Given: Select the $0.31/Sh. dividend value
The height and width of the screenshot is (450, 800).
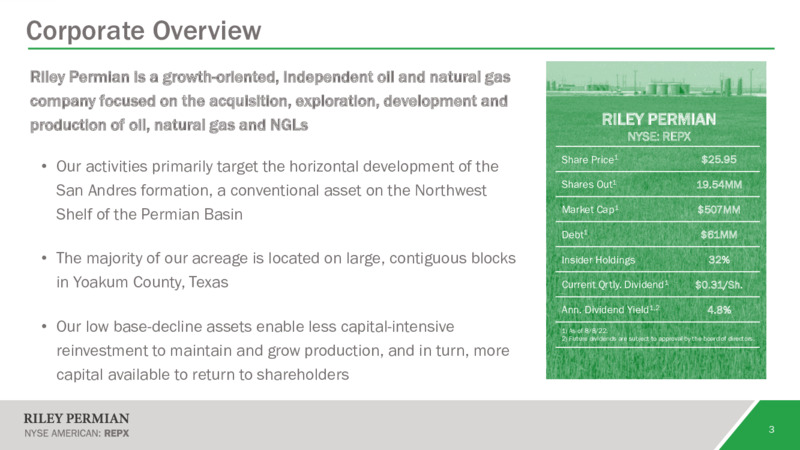Looking at the screenshot, I should (x=718, y=285).
